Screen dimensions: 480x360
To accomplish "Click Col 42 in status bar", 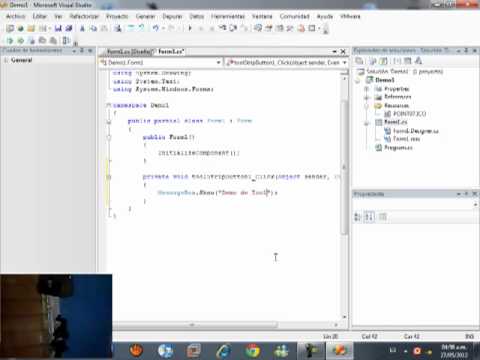I will point(369,336).
